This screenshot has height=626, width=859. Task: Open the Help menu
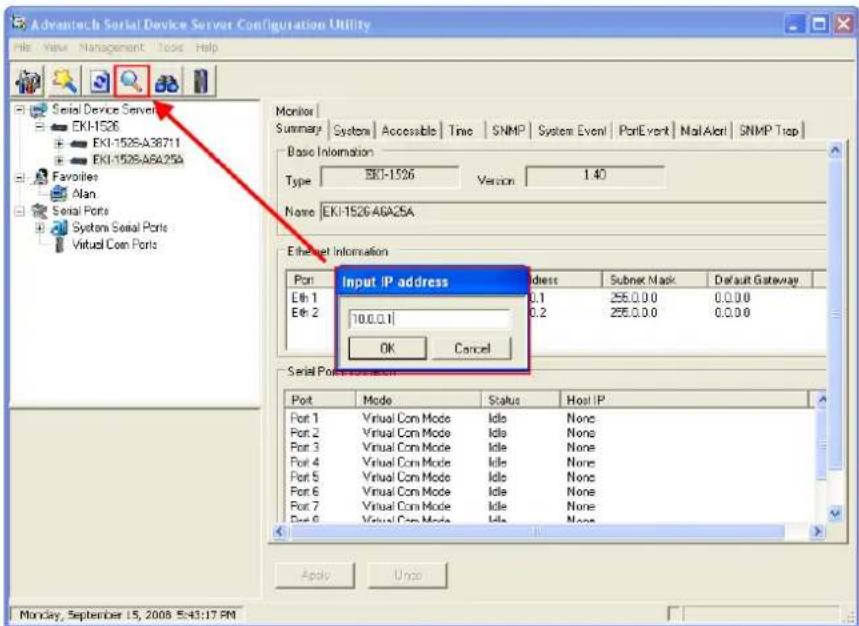coord(207,48)
